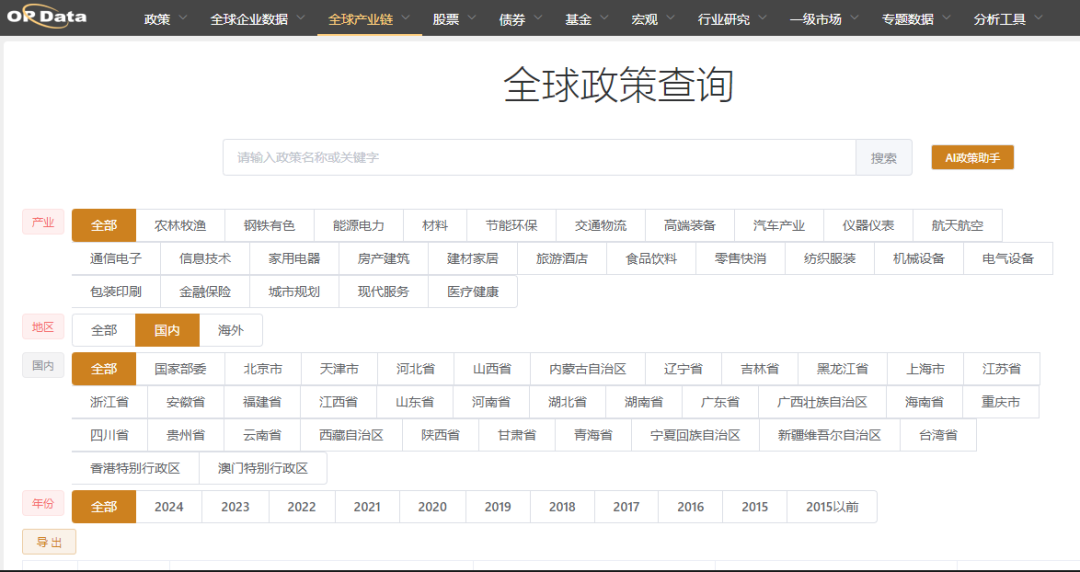
Task: Select the 信息技术 industry option
Action: coord(205,258)
